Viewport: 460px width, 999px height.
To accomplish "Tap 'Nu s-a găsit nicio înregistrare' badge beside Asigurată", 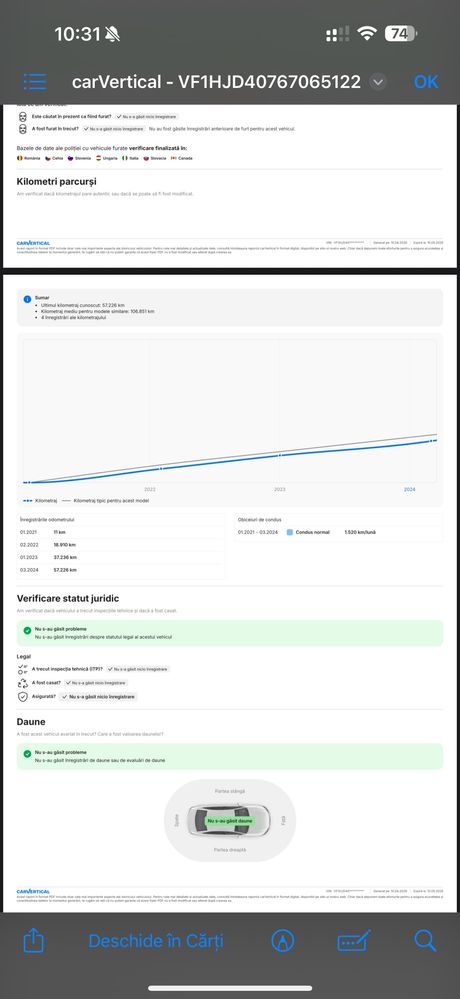I will 98,697.
